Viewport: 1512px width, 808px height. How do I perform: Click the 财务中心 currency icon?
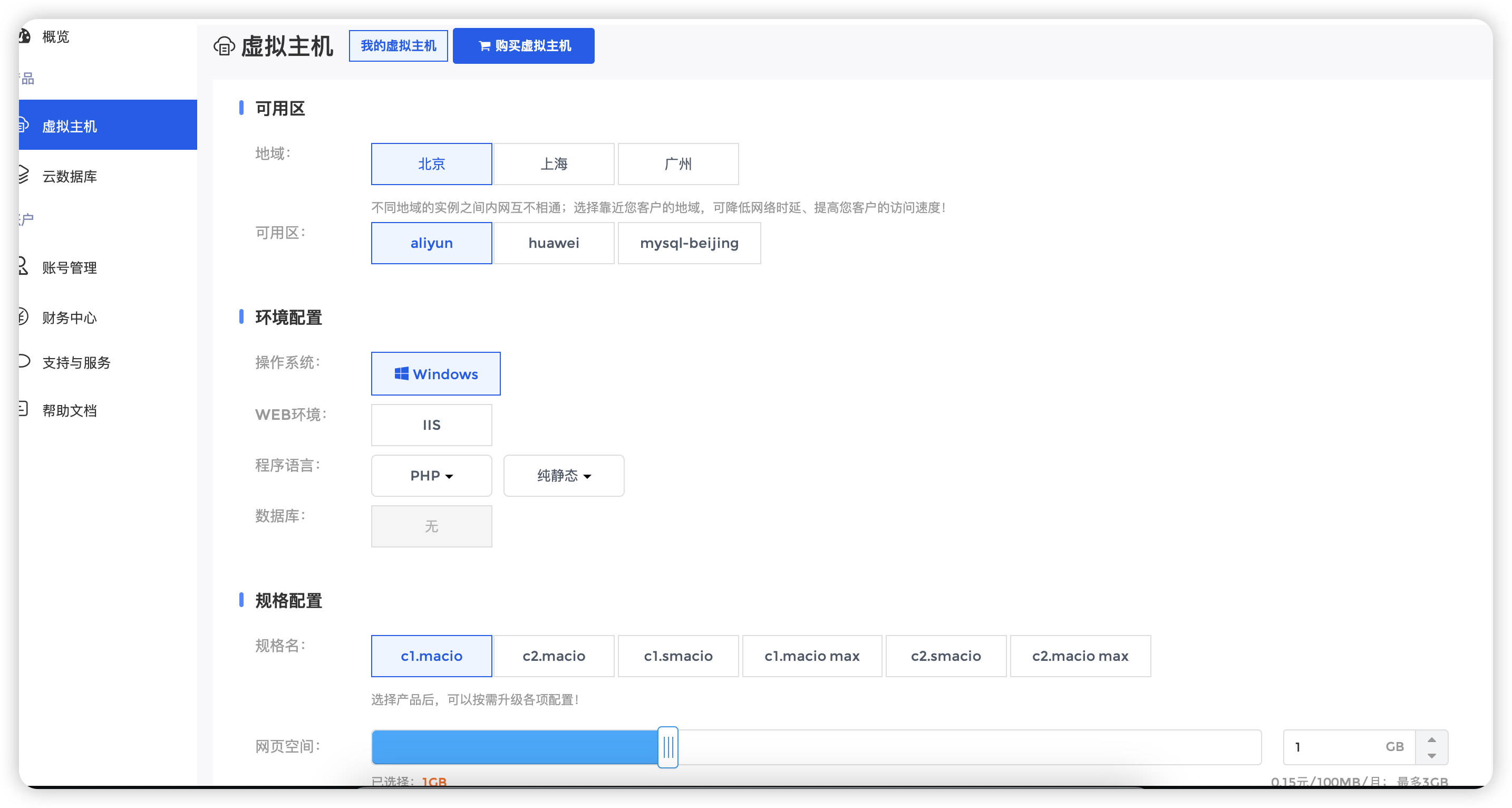tap(24, 316)
